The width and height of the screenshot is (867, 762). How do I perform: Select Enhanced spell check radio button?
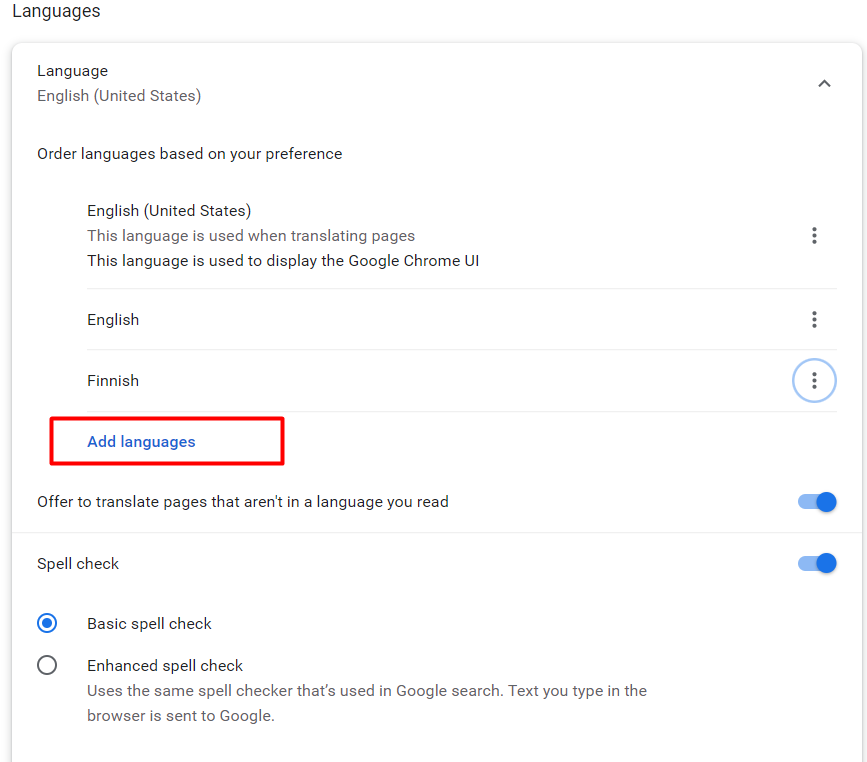pos(47,665)
